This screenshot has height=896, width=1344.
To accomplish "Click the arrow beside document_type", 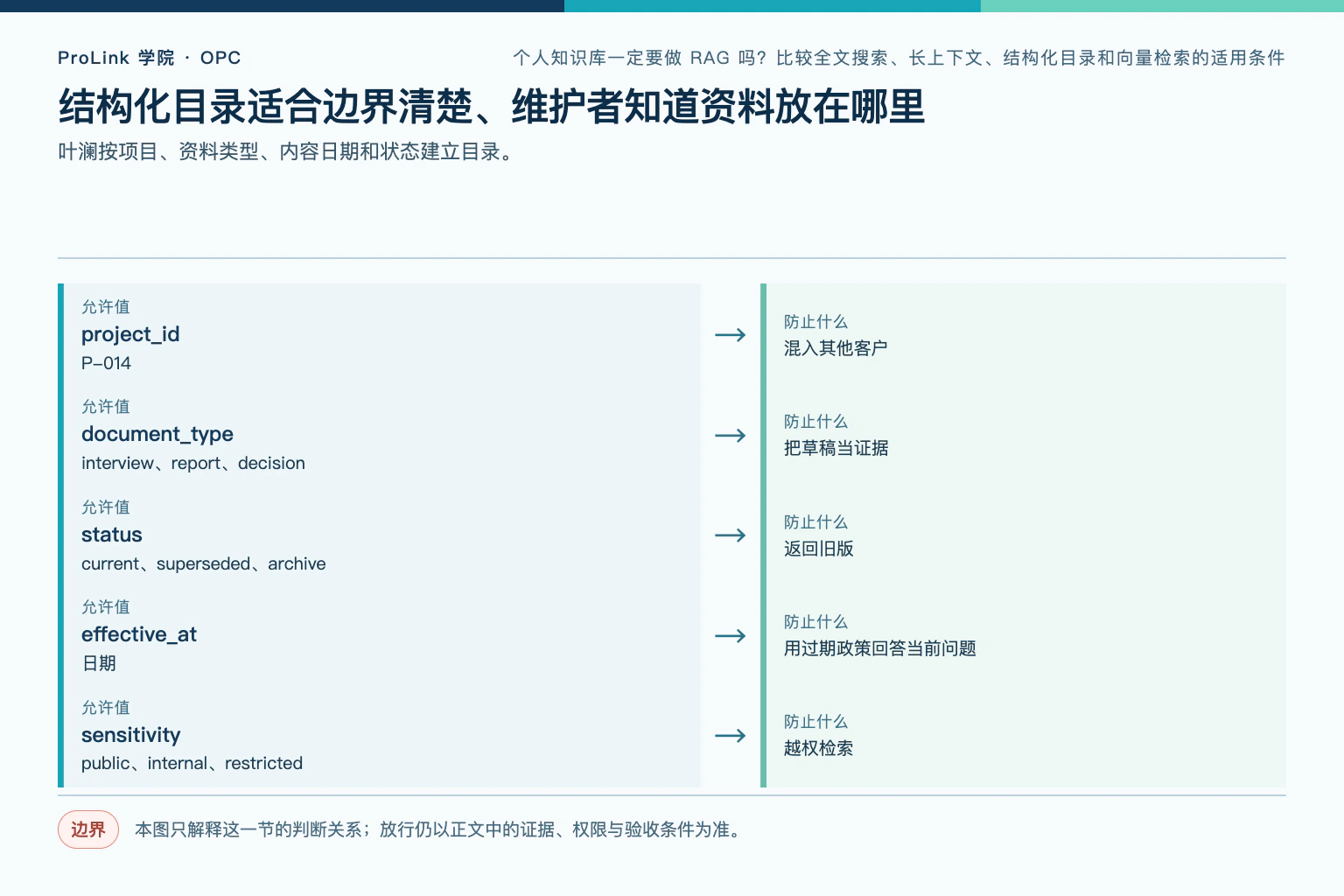I will [x=731, y=435].
